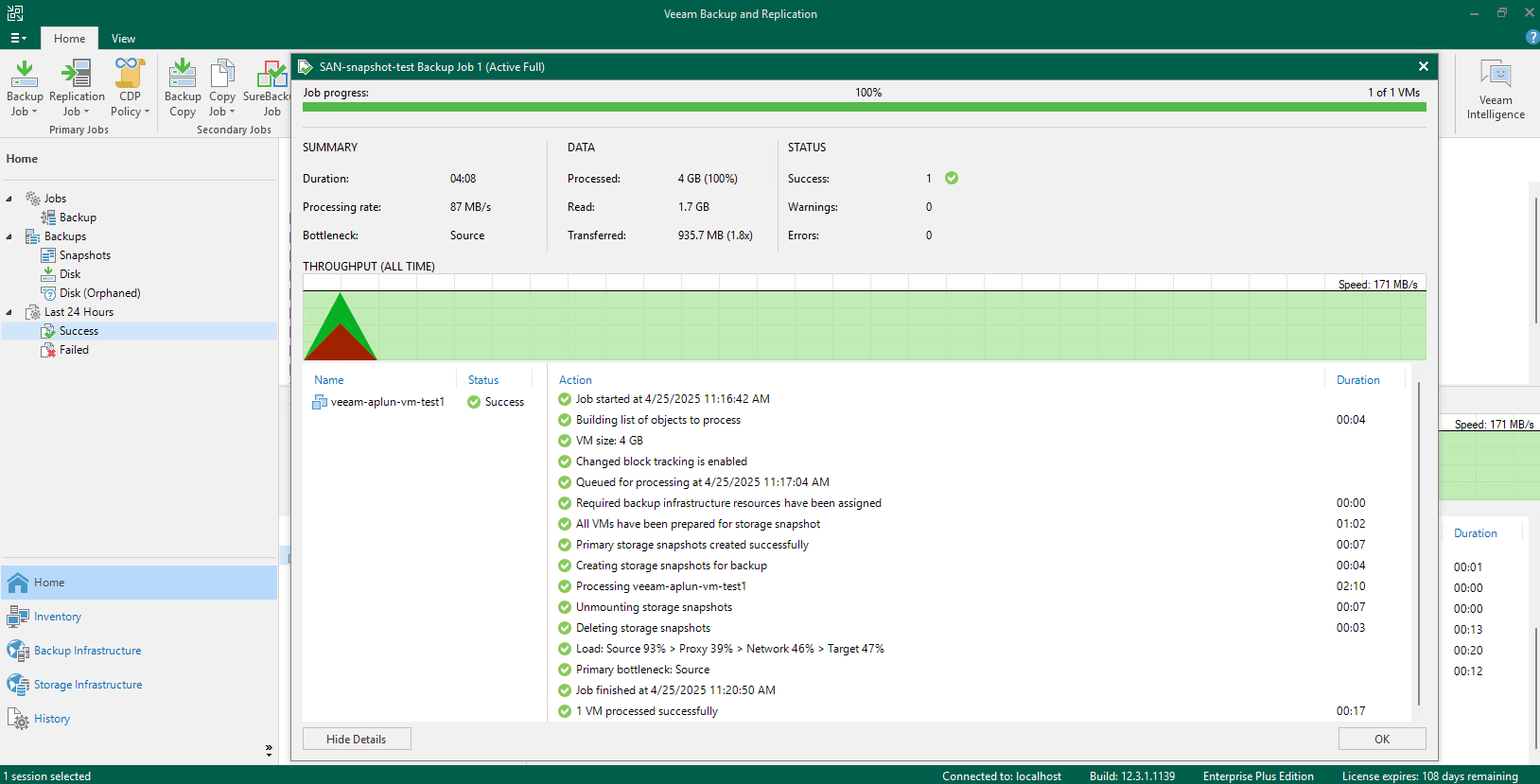Open the Backup Infrastructure pane
This screenshot has height=784, width=1540.
coord(139,651)
